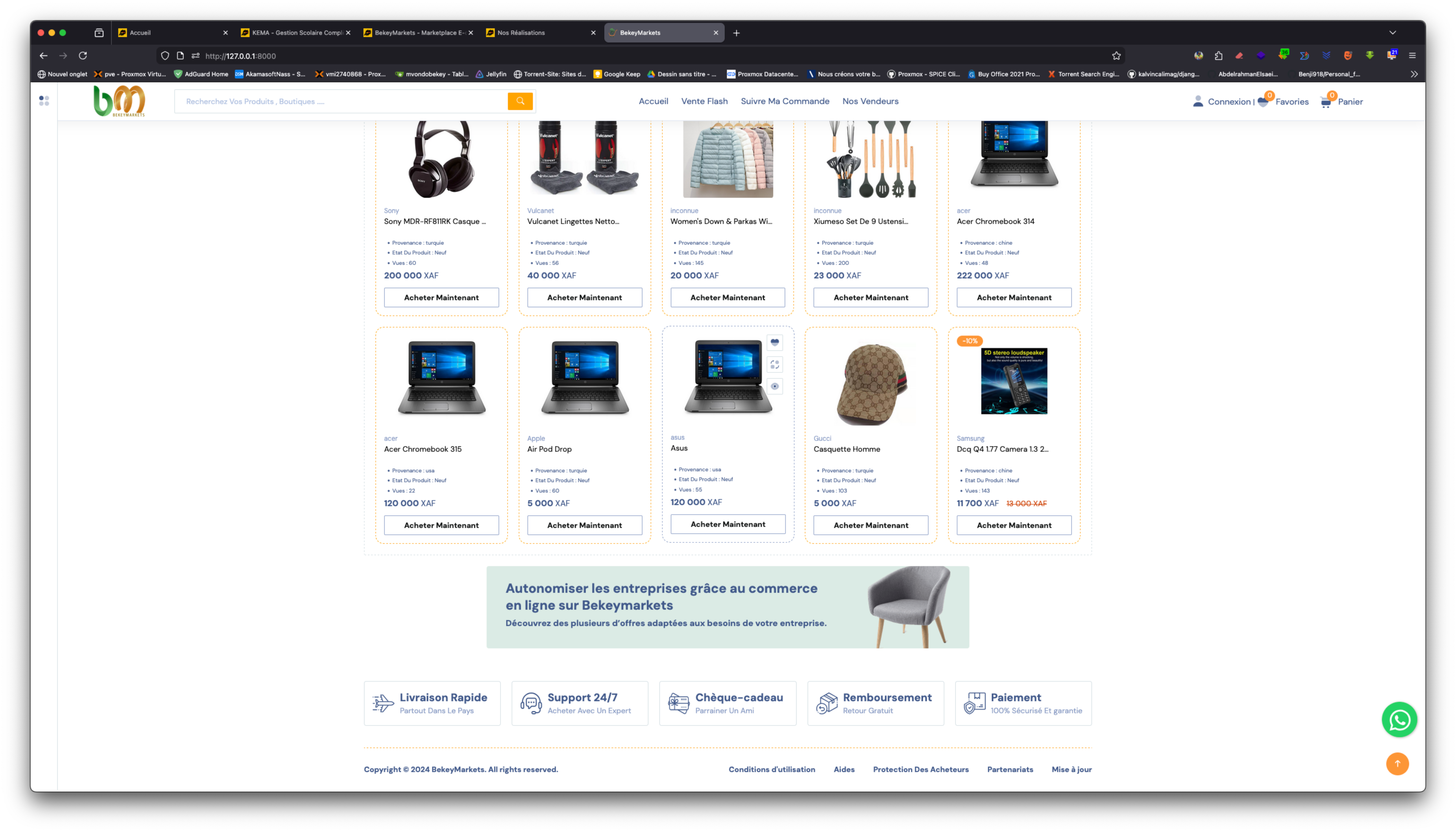The height and width of the screenshot is (832, 1456).
Task: Add Asus laptop to favorites heart icon
Action: click(774, 342)
